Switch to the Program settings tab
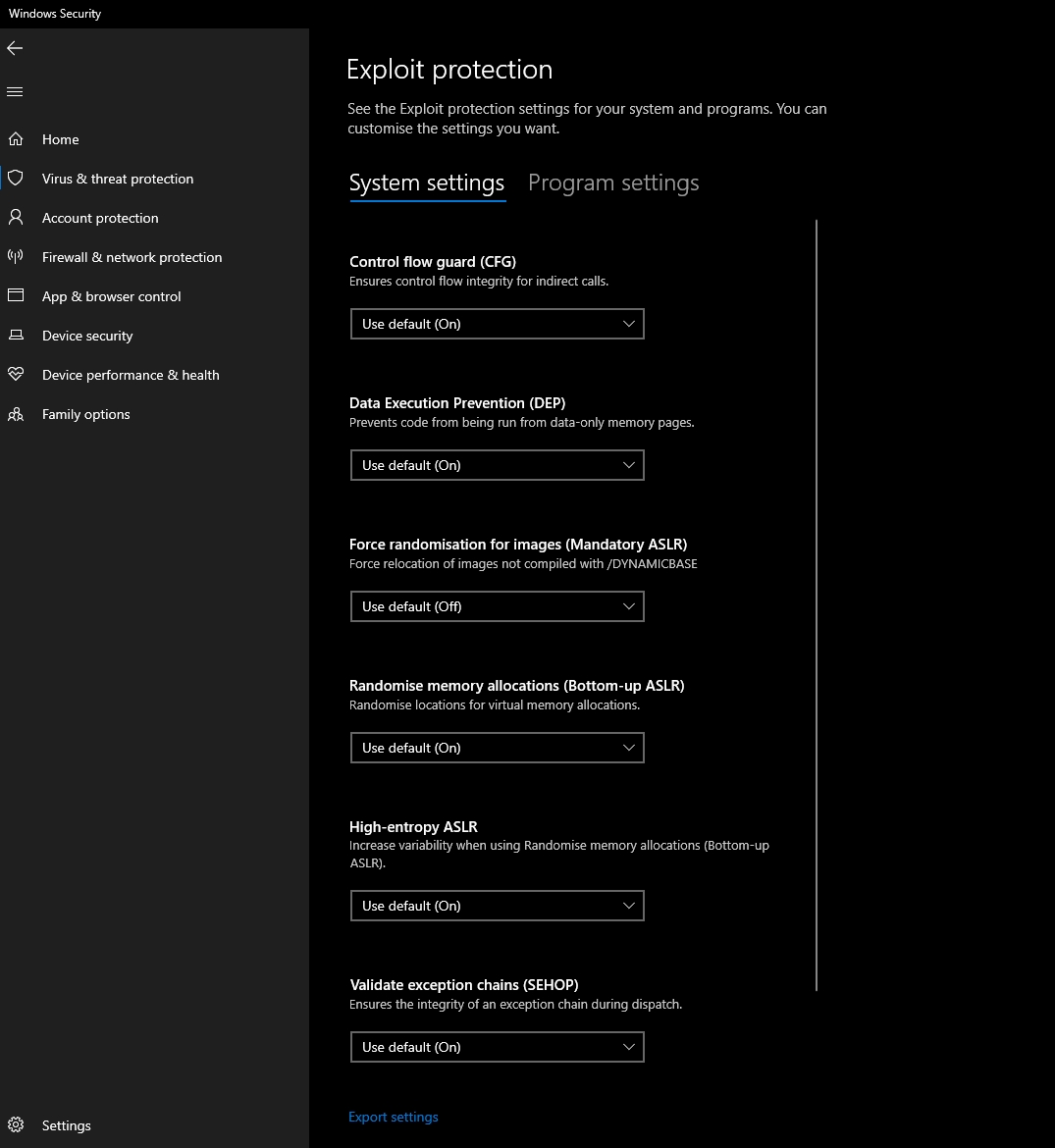This screenshot has width=1055, height=1148. pyautogui.click(x=613, y=183)
